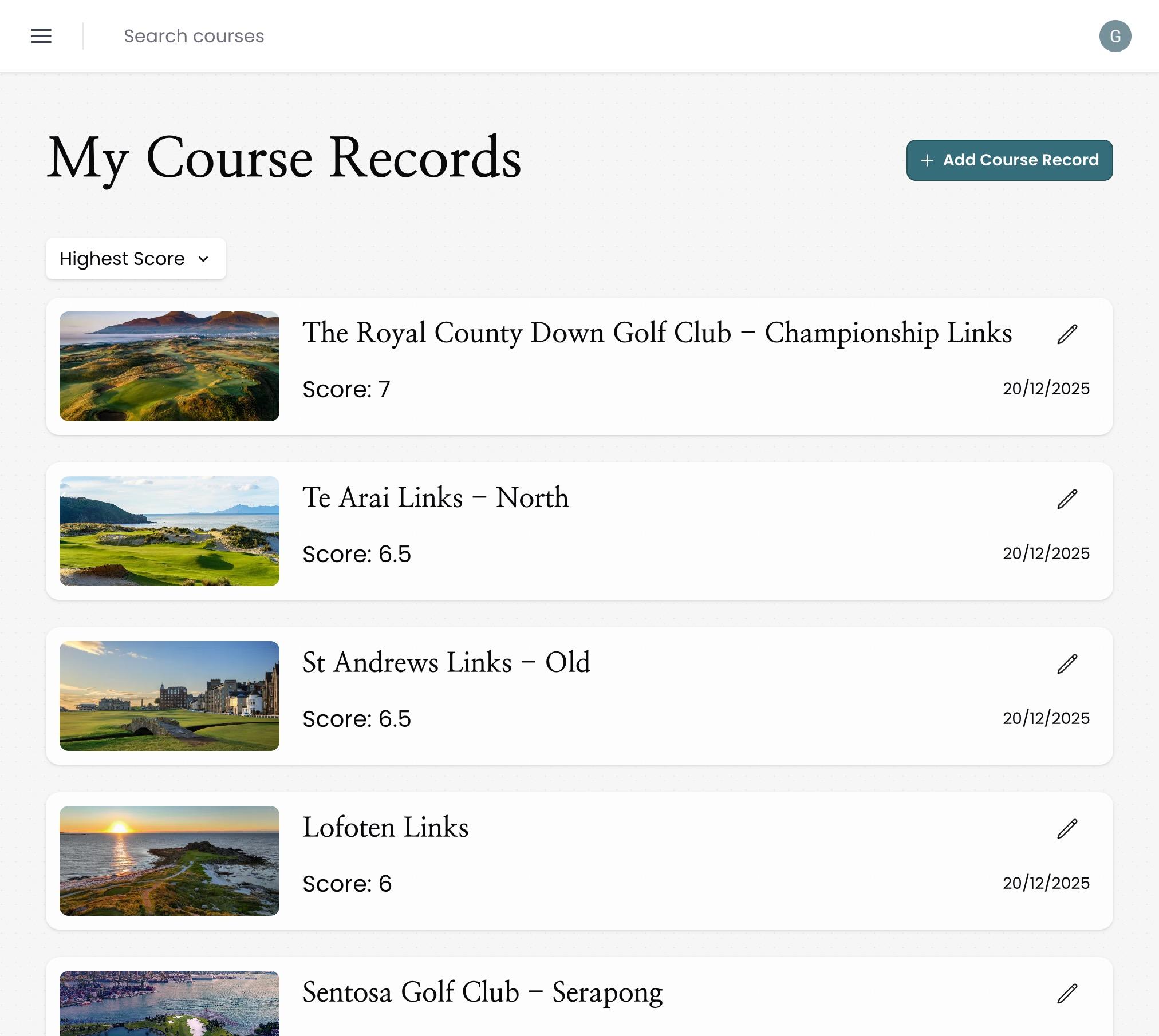The image size is (1159, 1036).
Task: Edit the St Andrews Links record
Action: pyautogui.click(x=1066, y=664)
